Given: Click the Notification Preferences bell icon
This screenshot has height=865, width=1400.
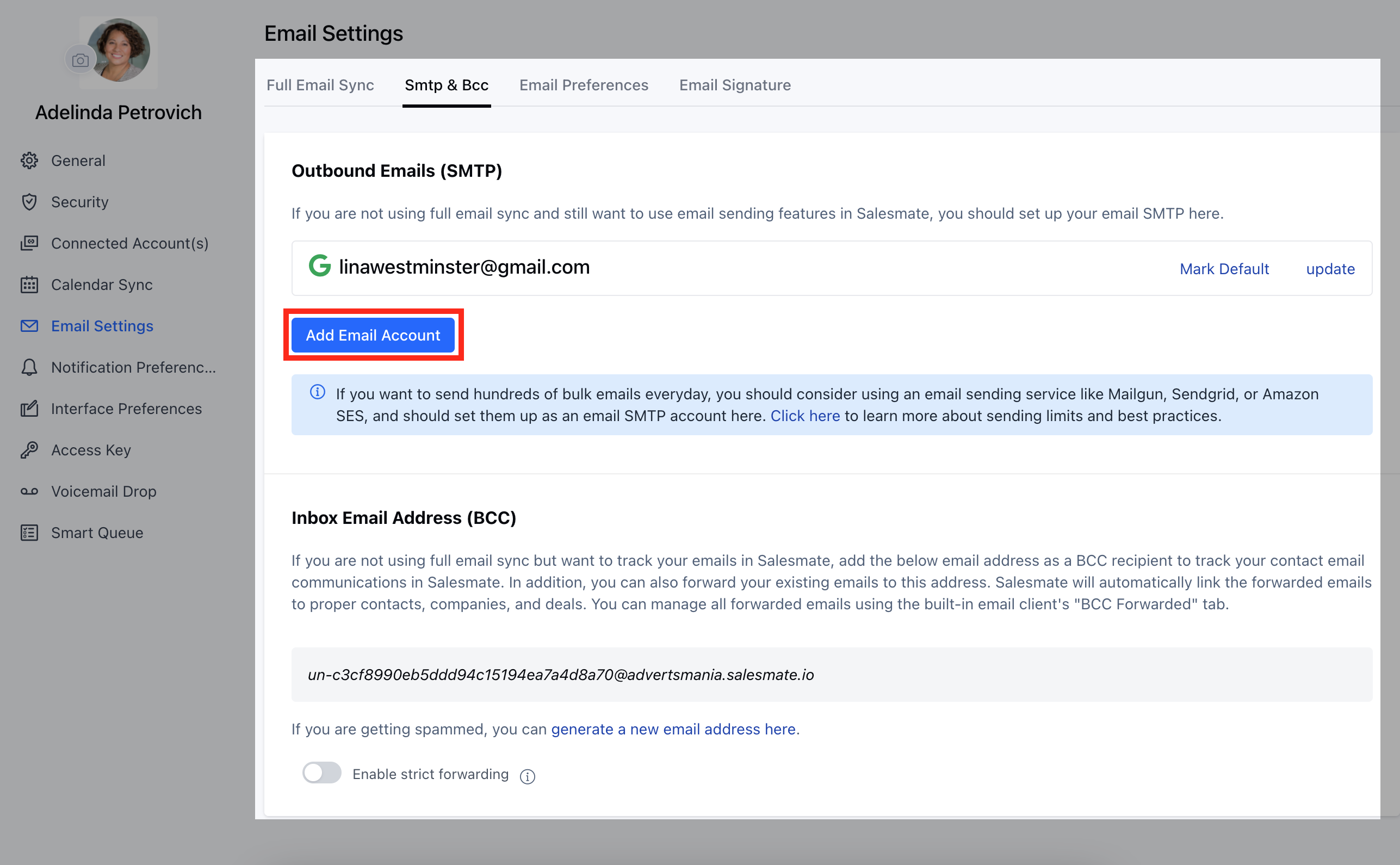Looking at the screenshot, I should click(x=29, y=367).
